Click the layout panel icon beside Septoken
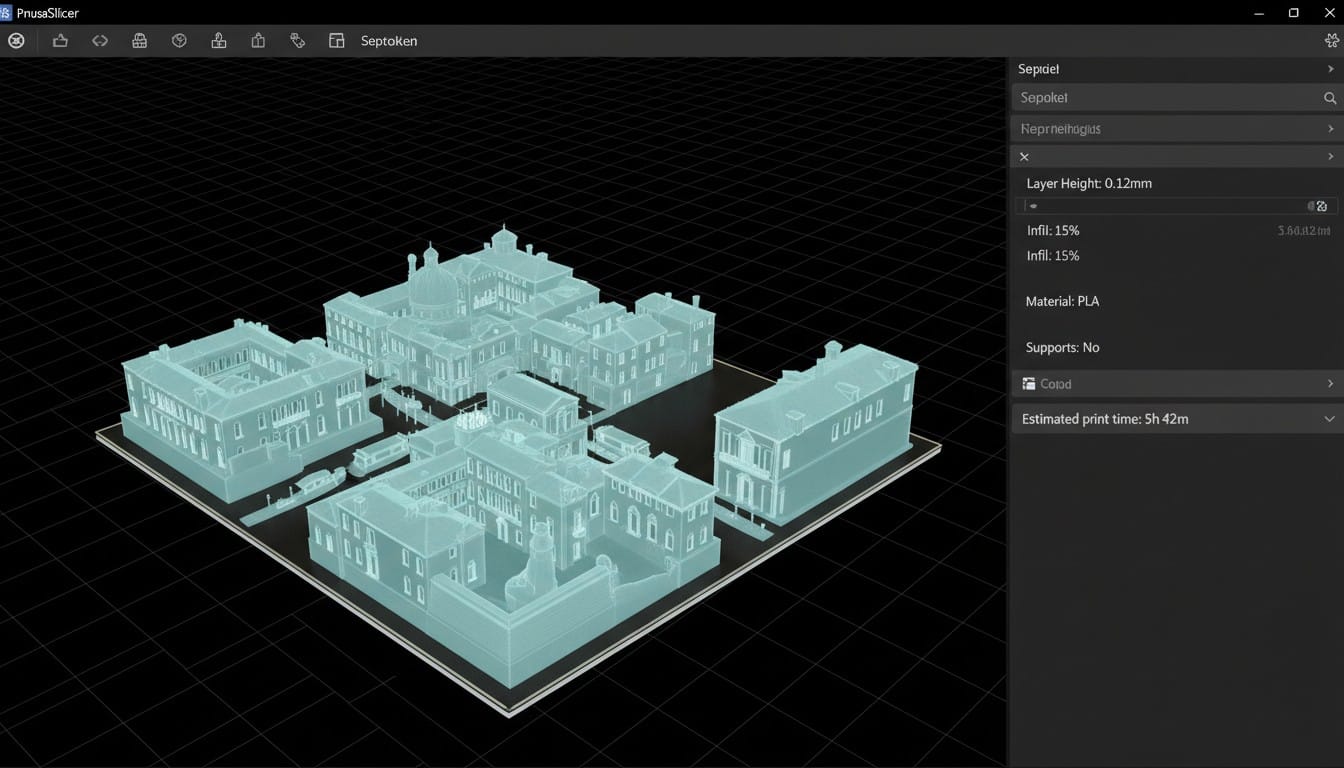Image resolution: width=1344 pixels, height=768 pixels. (336, 41)
